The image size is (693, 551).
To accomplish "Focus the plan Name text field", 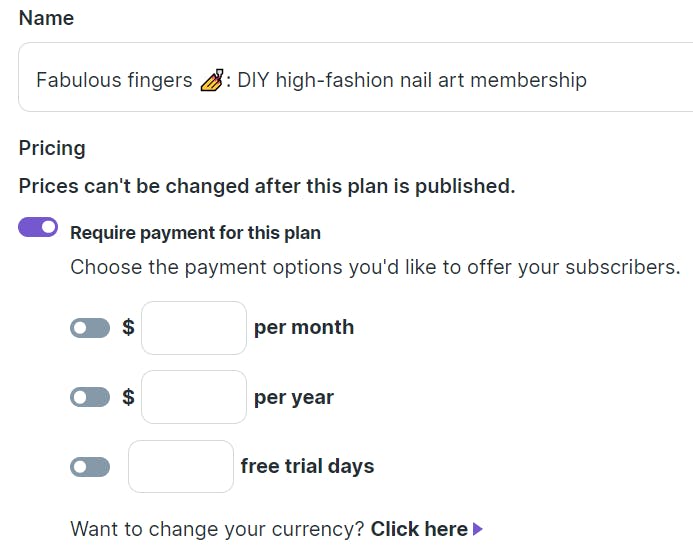I will (x=355, y=77).
